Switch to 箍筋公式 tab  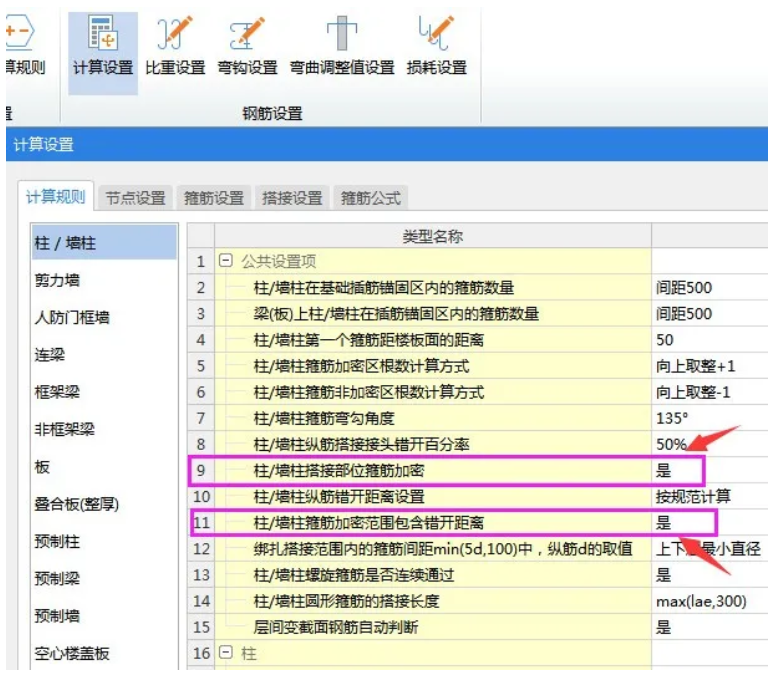click(x=371, y=198)
